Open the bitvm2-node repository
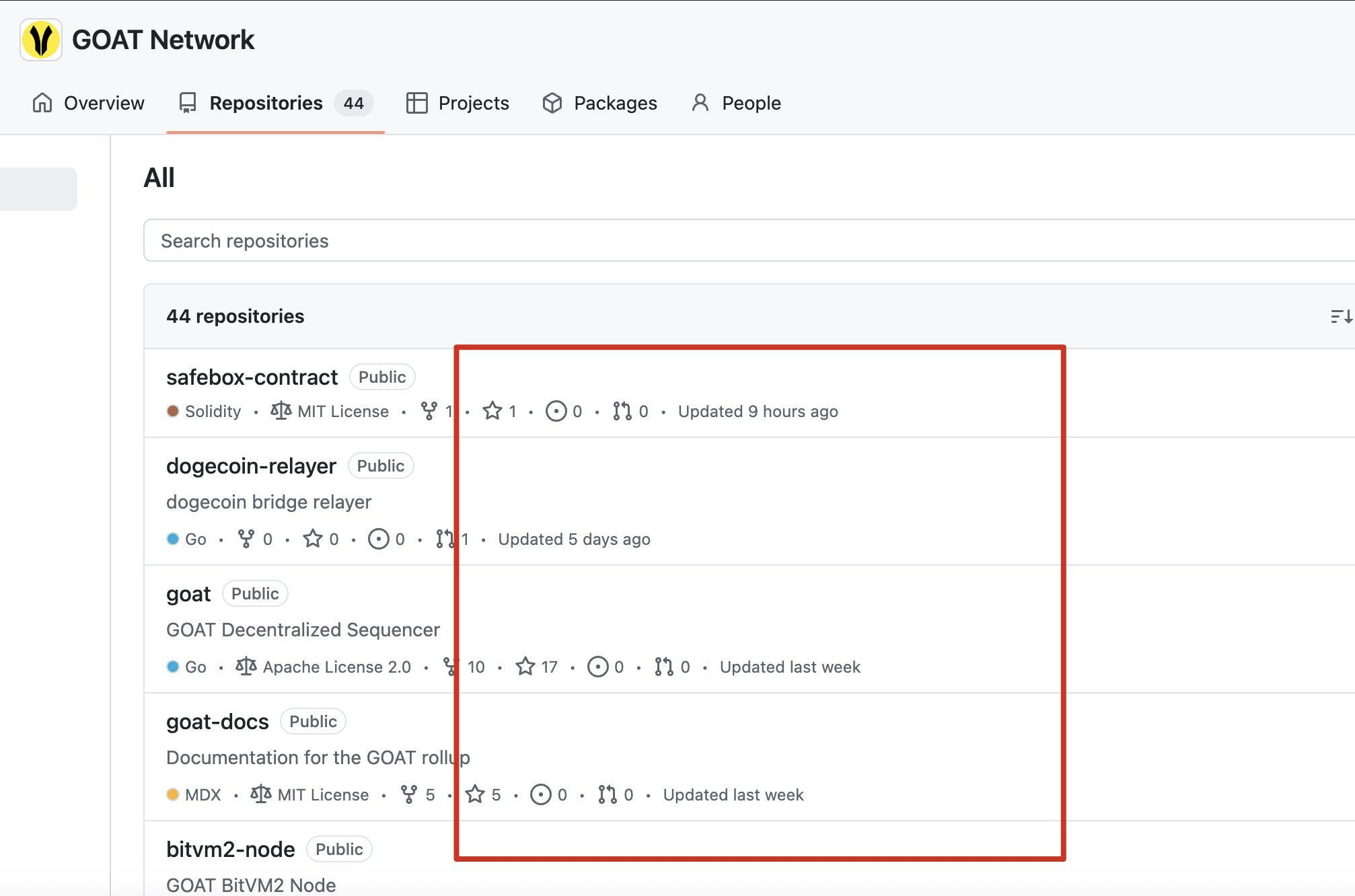This screenshot has height=896, width=1355. tap(230, 850)
